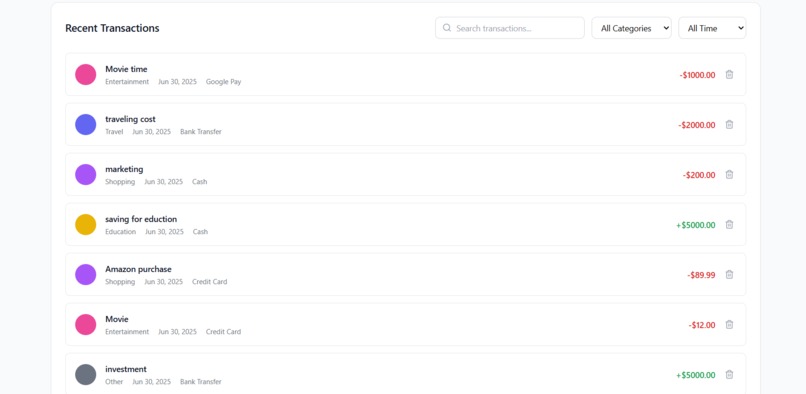Click the -$1000.00 amount

[x=697, y=75]
